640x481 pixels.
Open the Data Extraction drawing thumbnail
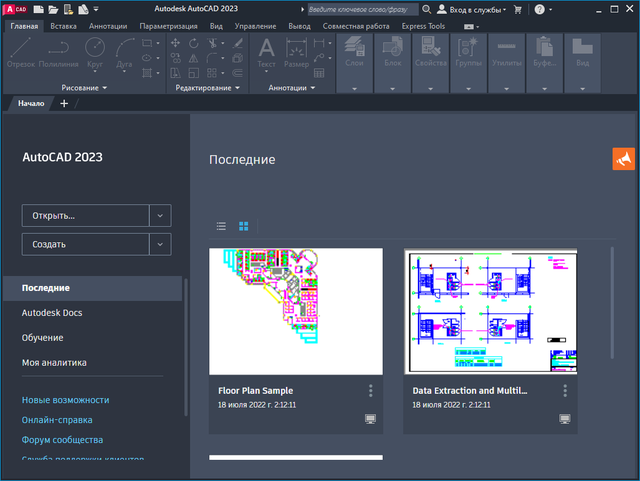pos(490,311)
